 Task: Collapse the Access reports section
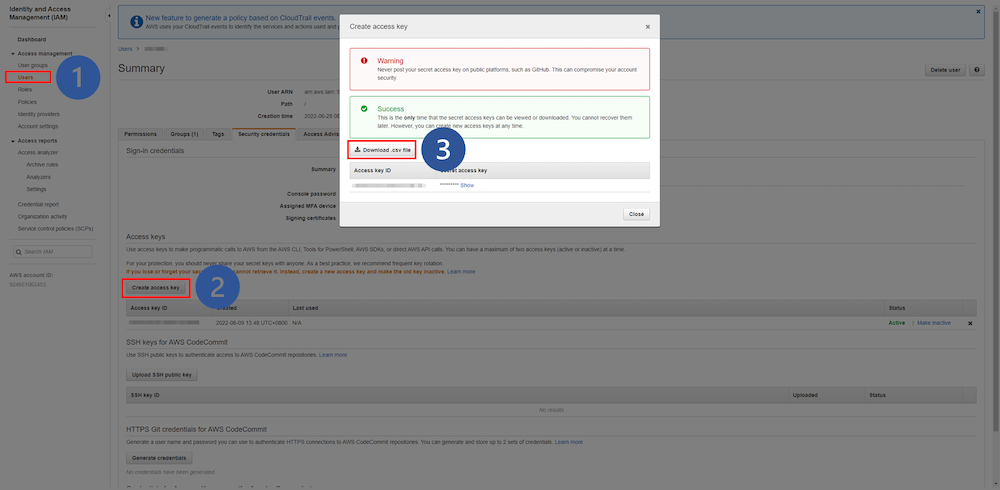[13, 141]
